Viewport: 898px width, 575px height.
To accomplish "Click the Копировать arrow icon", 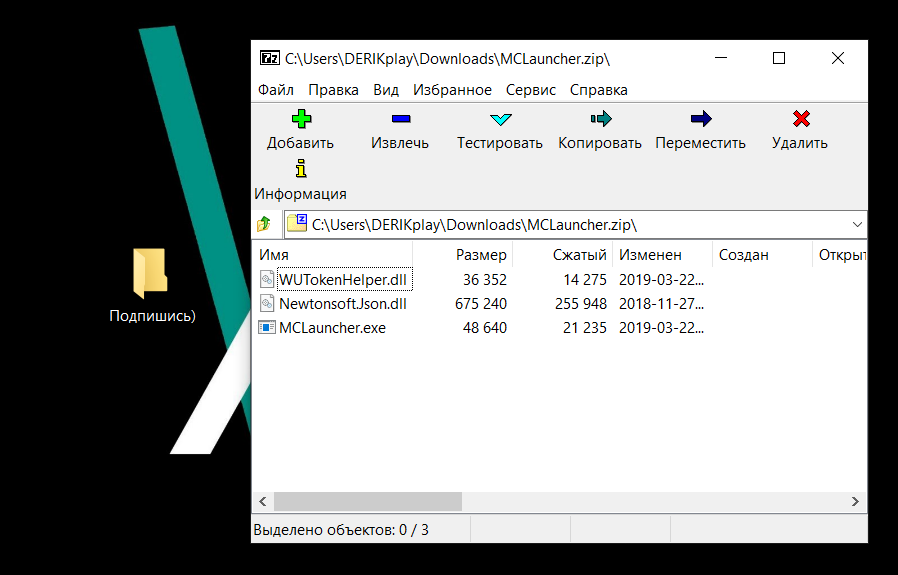I will (x=601, y=119).
